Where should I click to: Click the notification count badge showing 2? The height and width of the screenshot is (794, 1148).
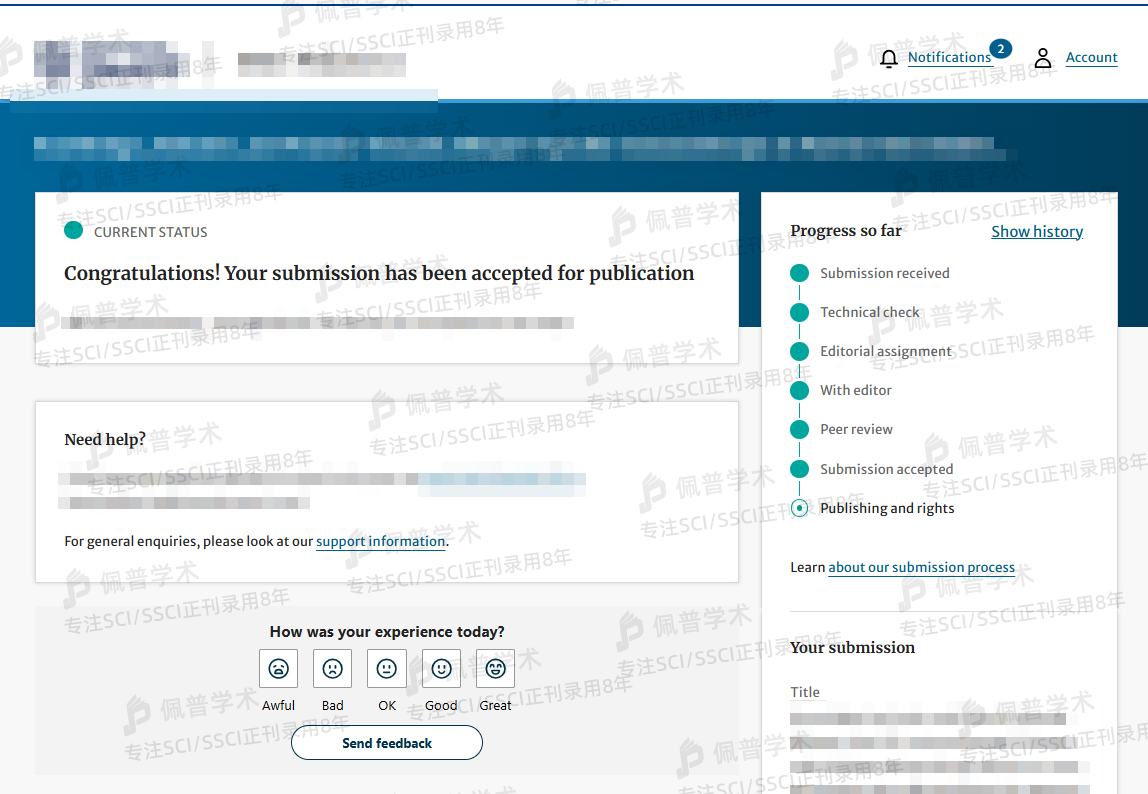point(1000,48)
